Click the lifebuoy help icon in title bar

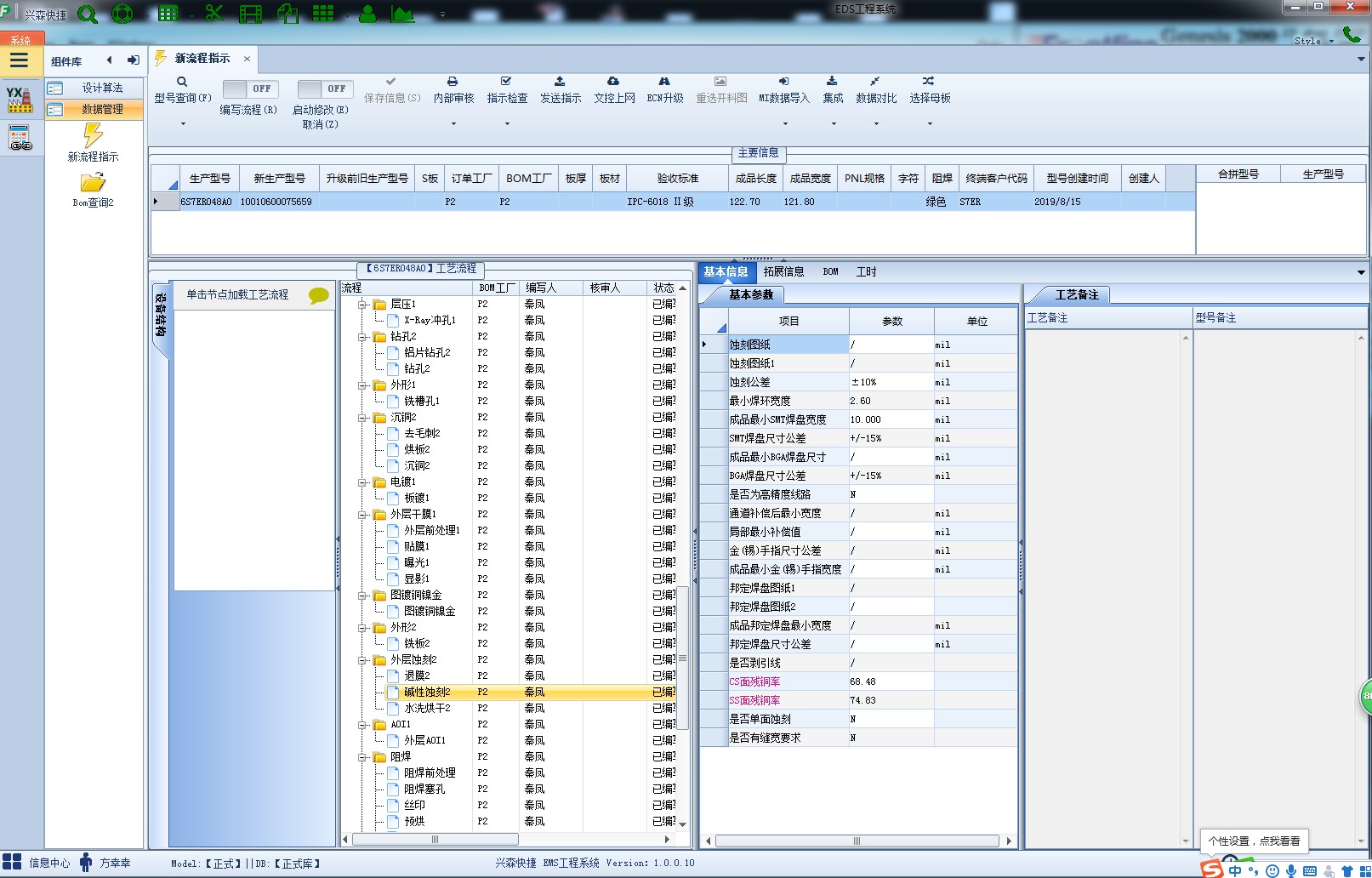point(122,14)
